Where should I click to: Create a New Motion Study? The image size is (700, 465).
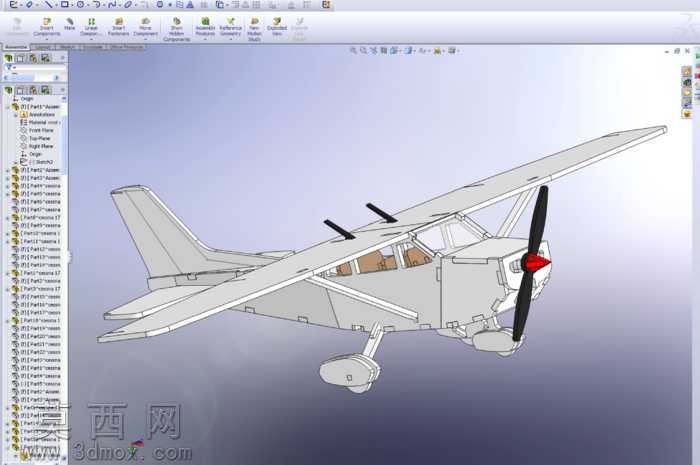point(254,29)
